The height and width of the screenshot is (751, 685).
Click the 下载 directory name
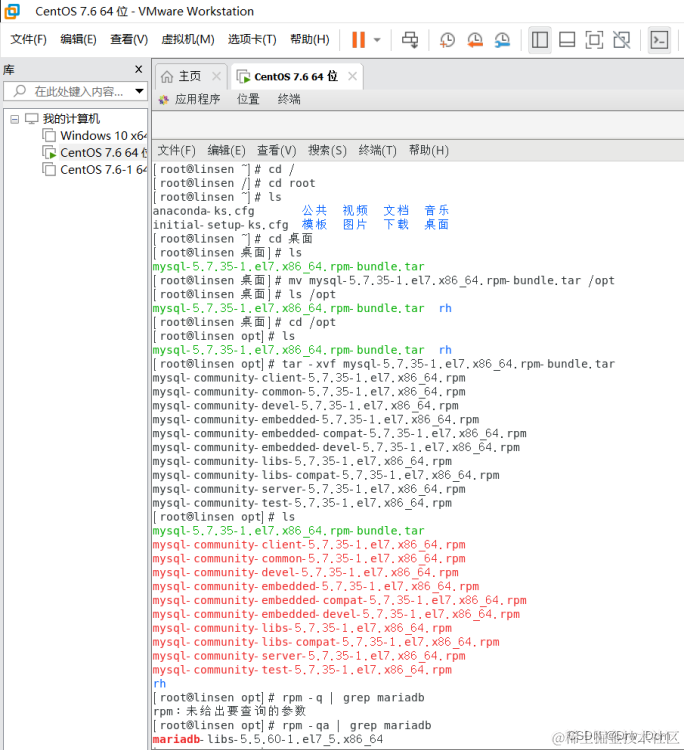[396, 224]
